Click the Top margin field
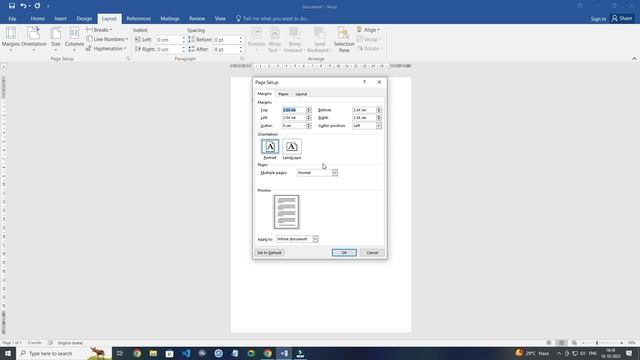This screenshot has width=640, height=360. [x=294, y=110]
